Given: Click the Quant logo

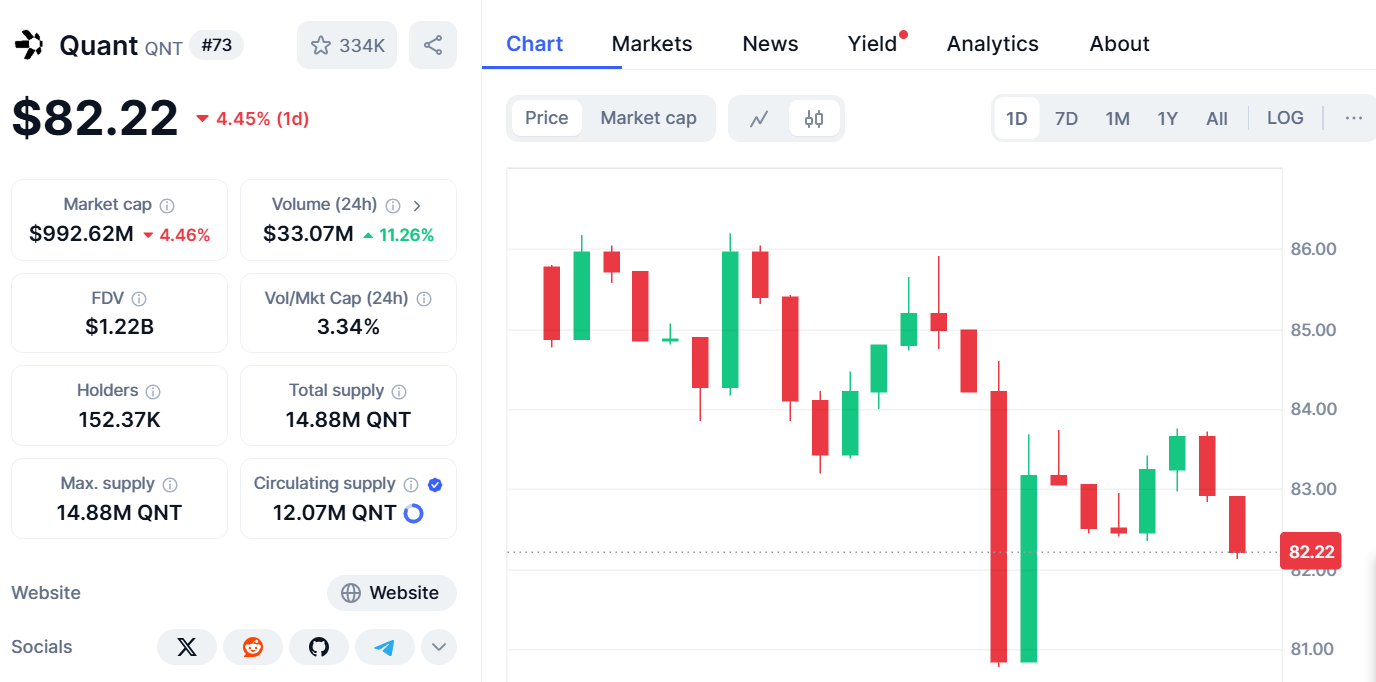Looking at the screenshot, I should coord(29,44).
